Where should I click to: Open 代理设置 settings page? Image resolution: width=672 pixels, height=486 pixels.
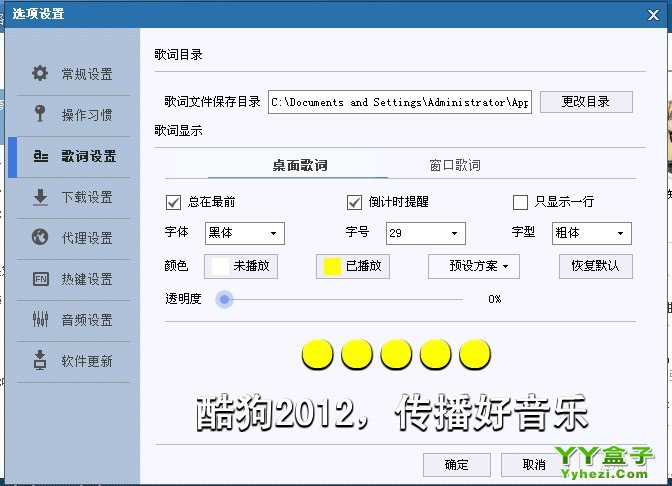click(73, 238)
